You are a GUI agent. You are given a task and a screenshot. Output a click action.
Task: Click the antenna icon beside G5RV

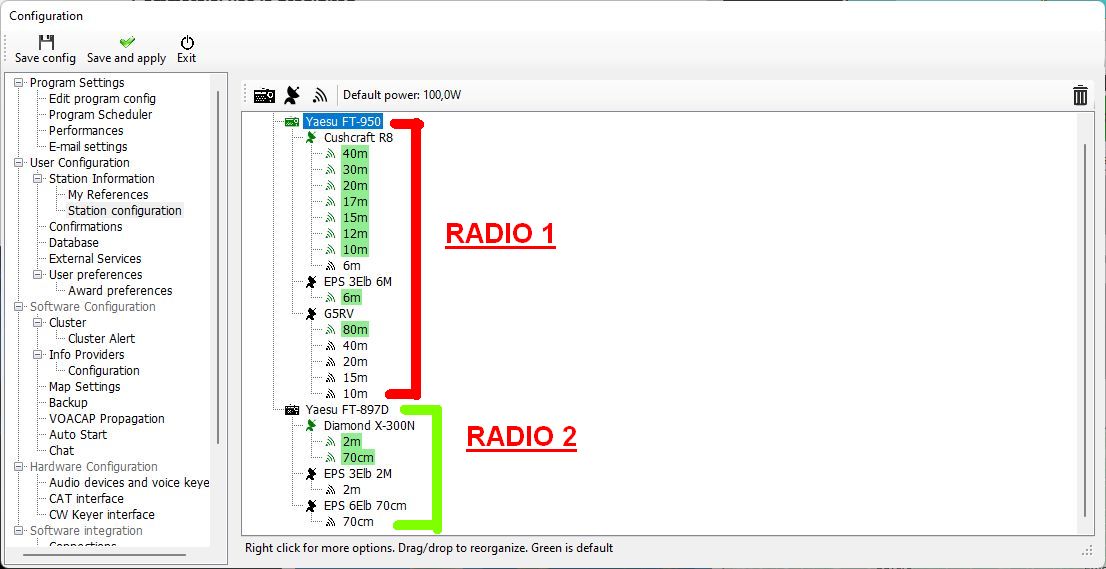(310, 314)
